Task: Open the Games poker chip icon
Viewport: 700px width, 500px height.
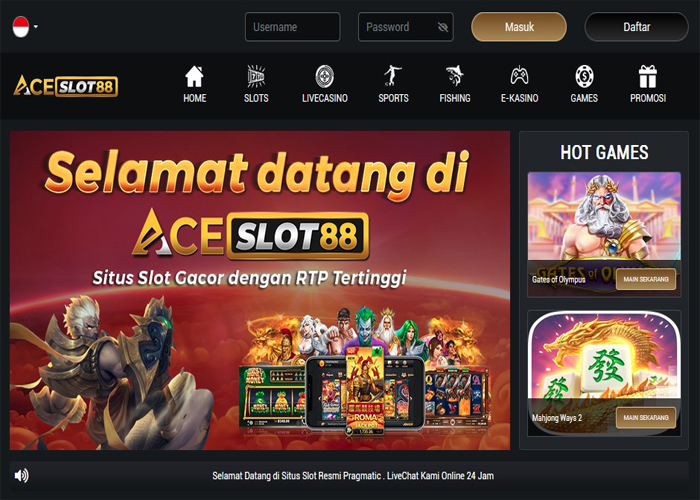Action: click(x=584, y=76)
